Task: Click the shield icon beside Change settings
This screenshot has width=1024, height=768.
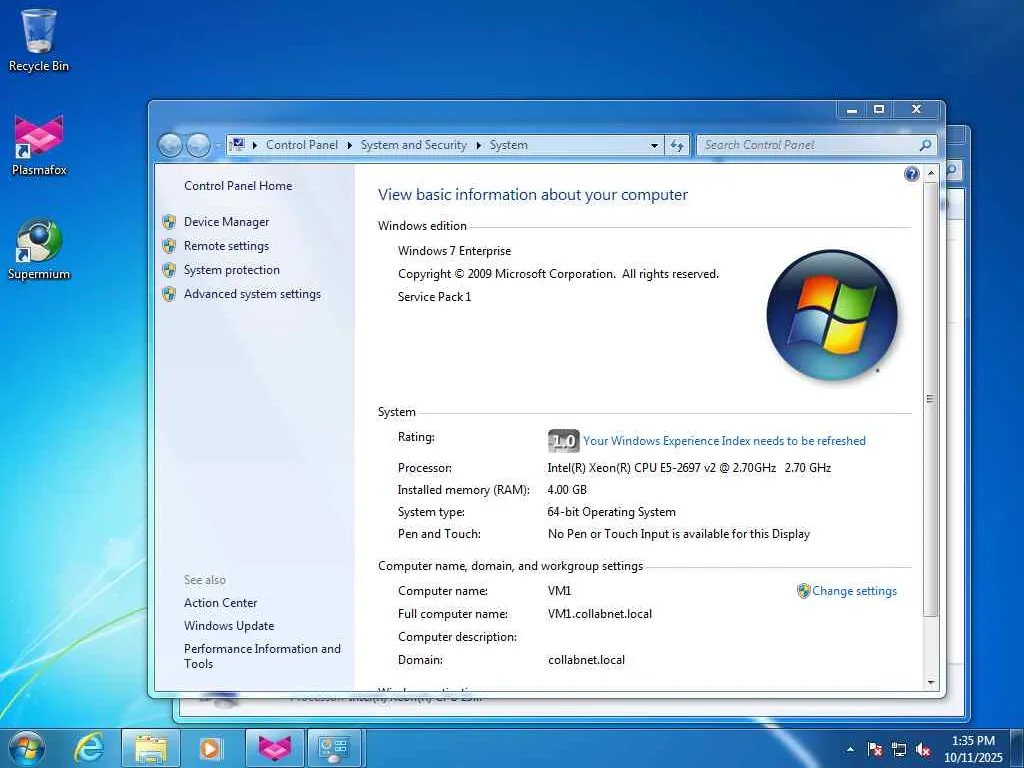Action: click(803, 591)
